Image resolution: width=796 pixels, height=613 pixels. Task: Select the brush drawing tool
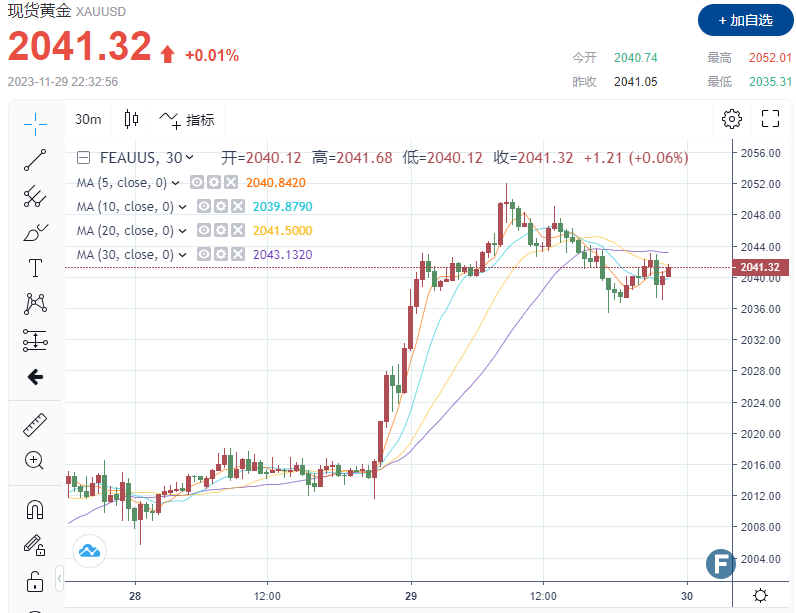(x=35, y=232)
